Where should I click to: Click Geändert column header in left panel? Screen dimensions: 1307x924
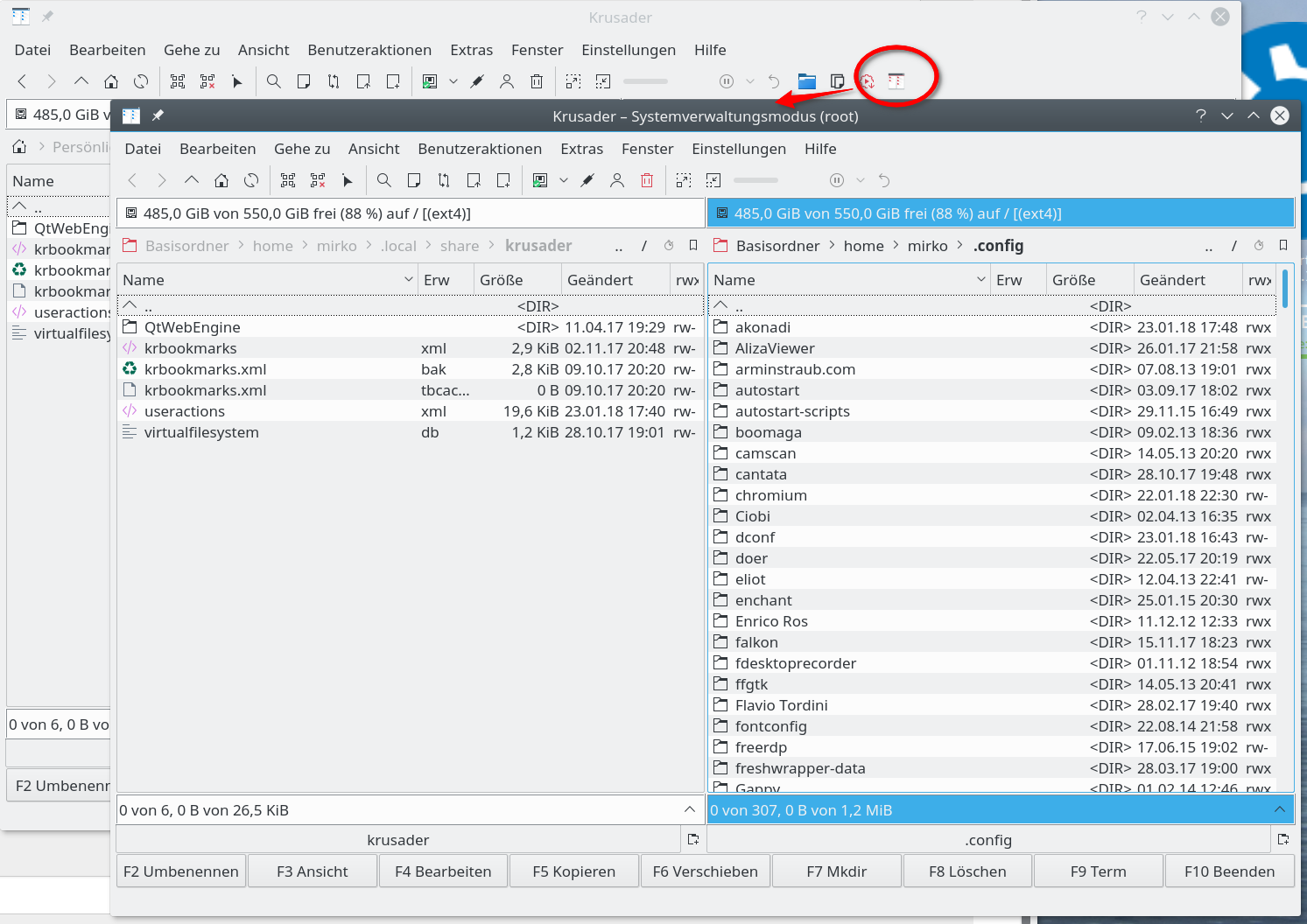coord(615,280)
